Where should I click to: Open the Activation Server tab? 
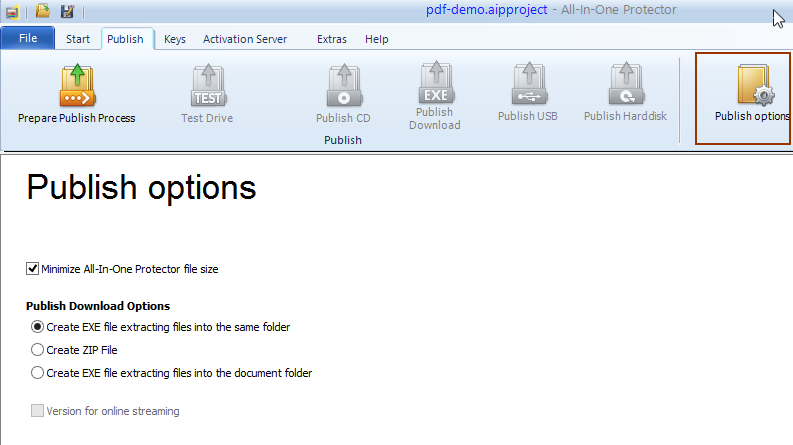pyautogui.click(x=245, y=39)
